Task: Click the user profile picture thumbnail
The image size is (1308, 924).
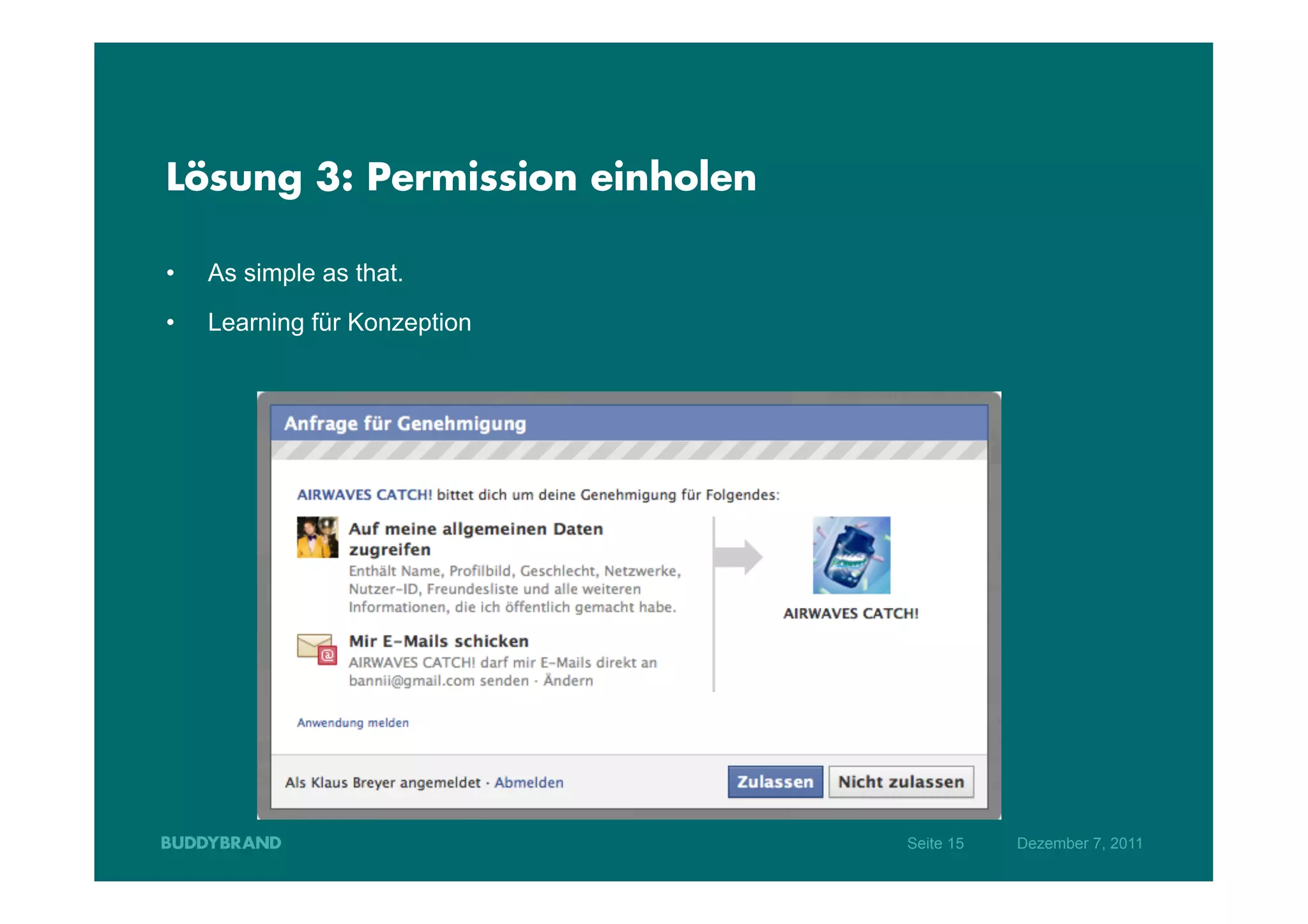Action: 317,537
